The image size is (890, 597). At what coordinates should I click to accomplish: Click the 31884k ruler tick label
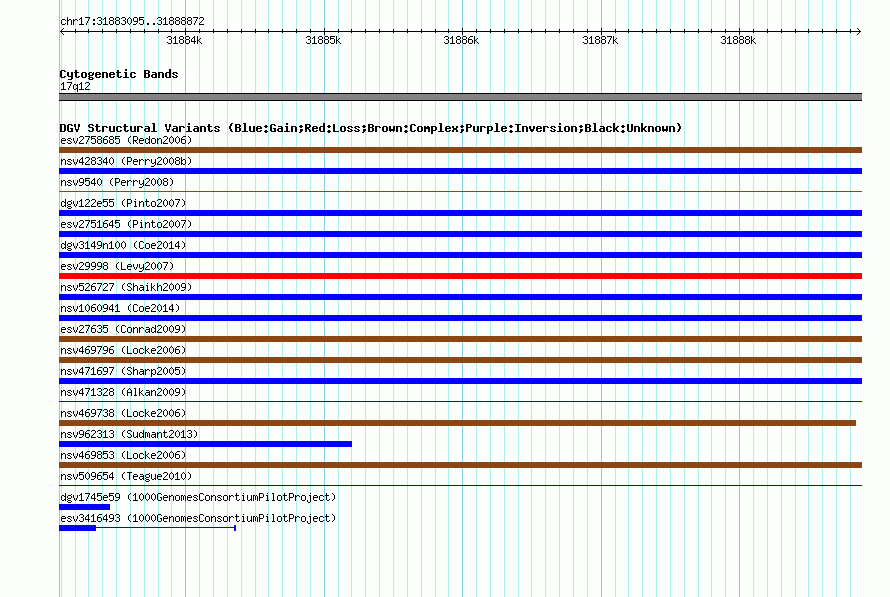pos(184,40)
